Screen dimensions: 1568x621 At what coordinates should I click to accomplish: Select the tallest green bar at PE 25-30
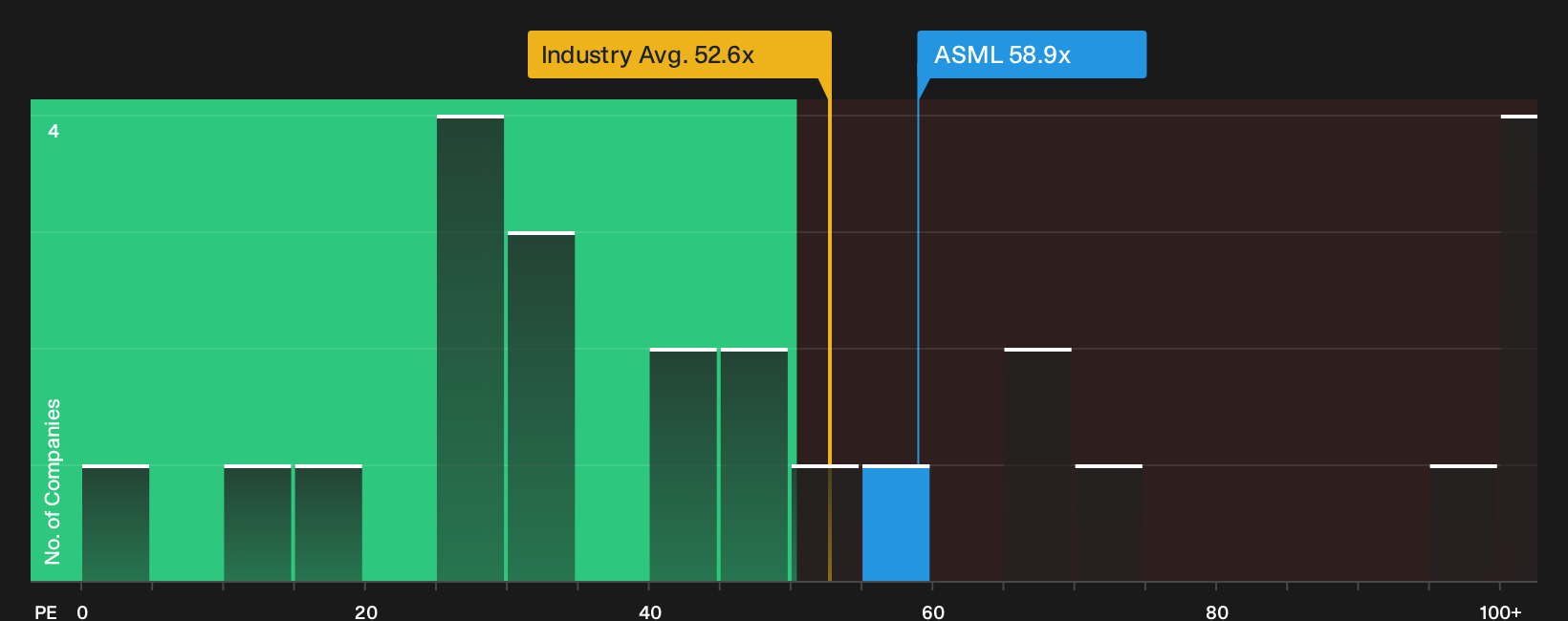(x=470, y=349)
